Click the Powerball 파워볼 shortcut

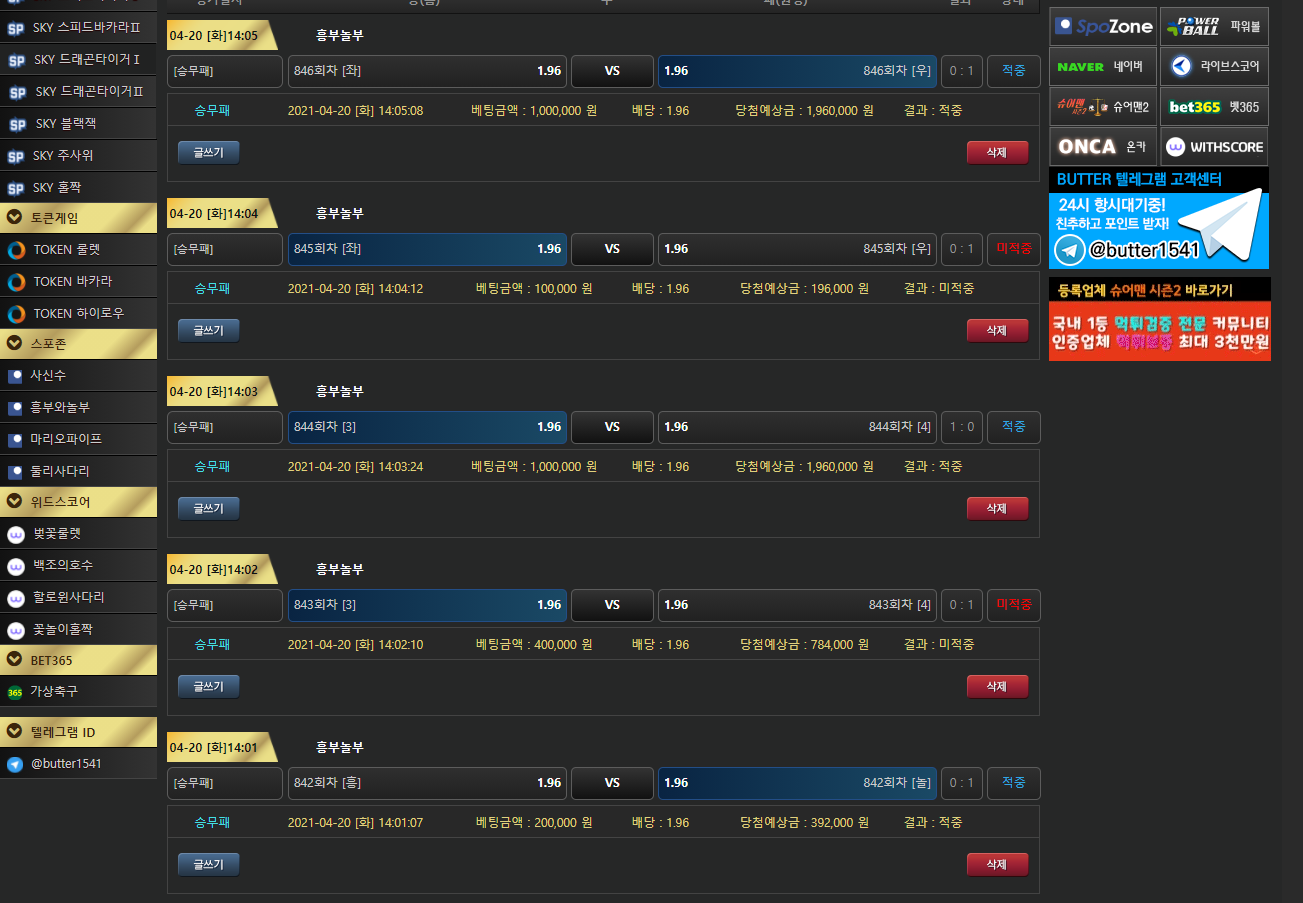[1214, 27]
